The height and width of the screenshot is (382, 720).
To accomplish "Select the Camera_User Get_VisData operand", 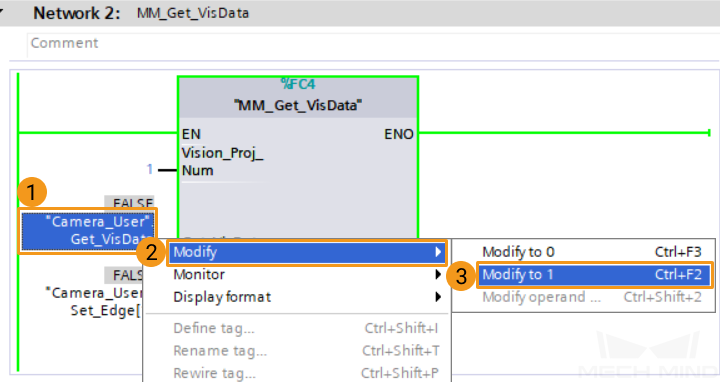I will (x=88, y=230).
